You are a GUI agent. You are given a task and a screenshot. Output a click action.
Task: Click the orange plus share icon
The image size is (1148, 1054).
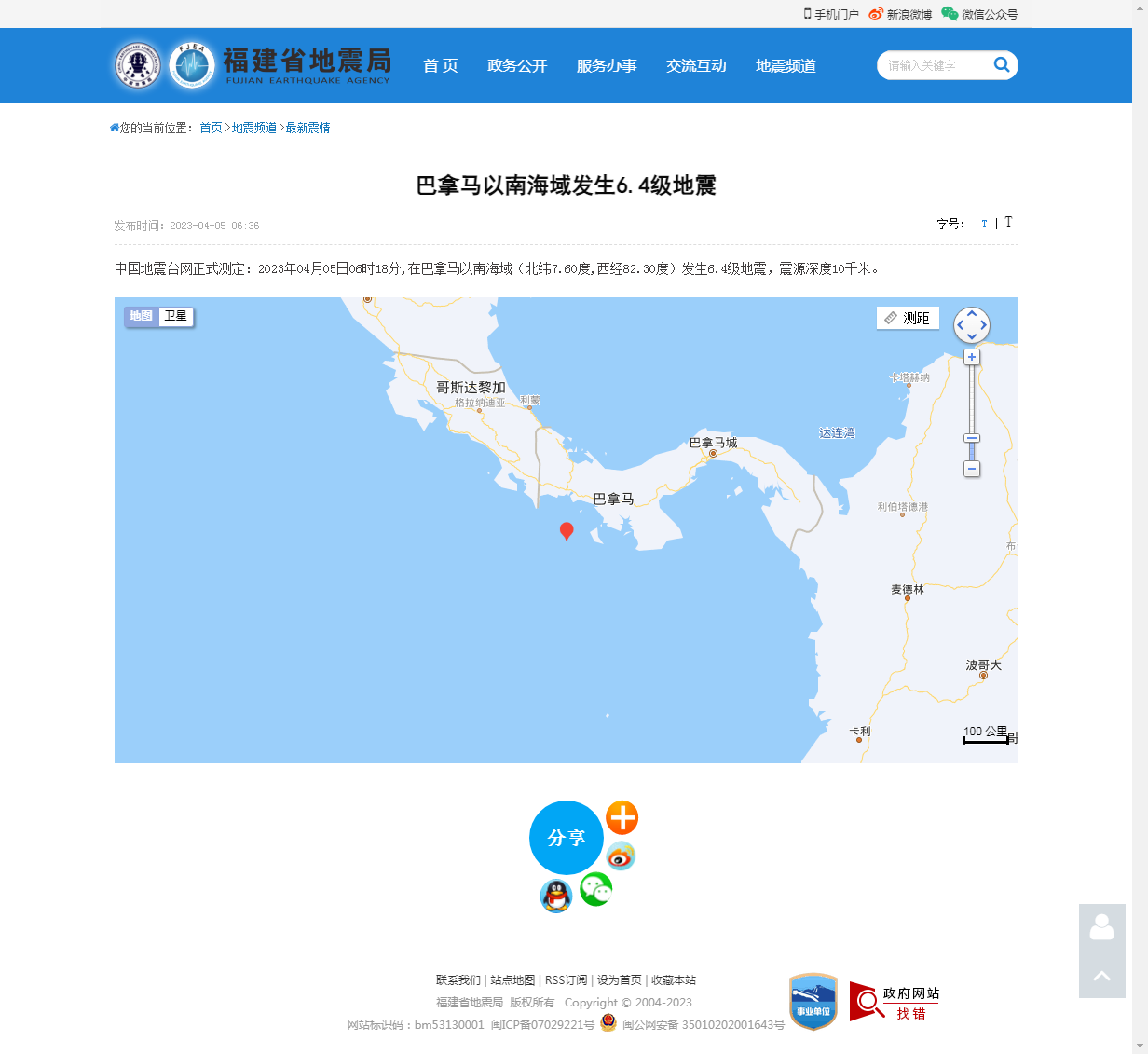pos(622,818)
